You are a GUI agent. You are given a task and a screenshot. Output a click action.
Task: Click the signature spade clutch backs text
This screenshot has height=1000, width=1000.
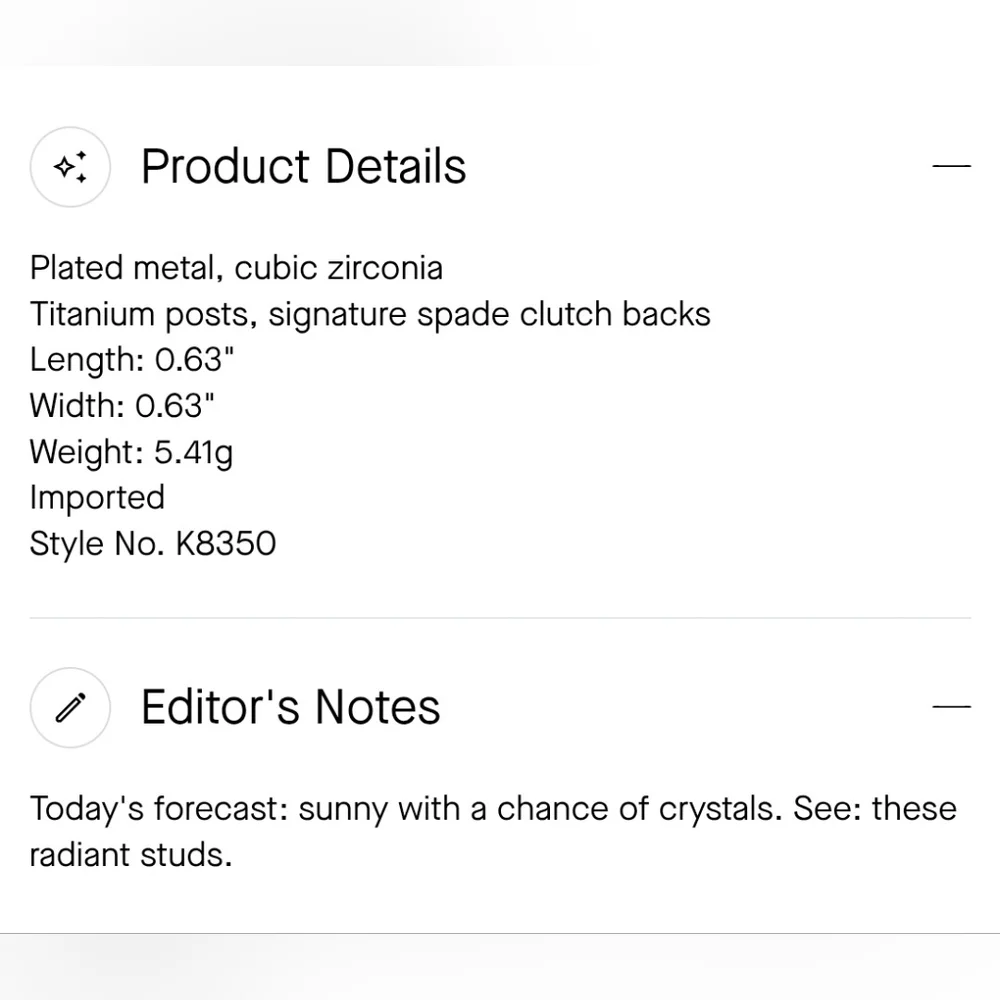pos(489,314)
